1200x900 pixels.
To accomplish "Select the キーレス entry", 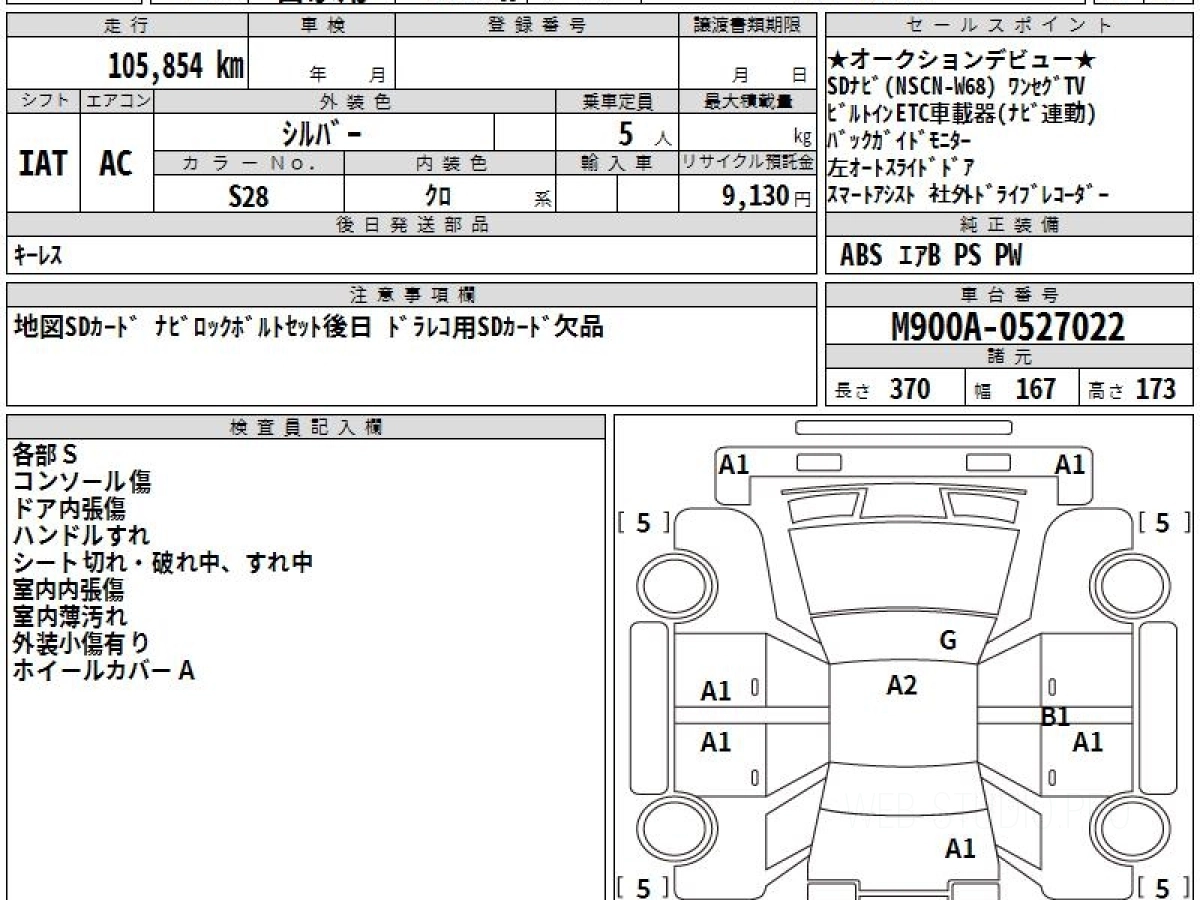I will point(38,256).
